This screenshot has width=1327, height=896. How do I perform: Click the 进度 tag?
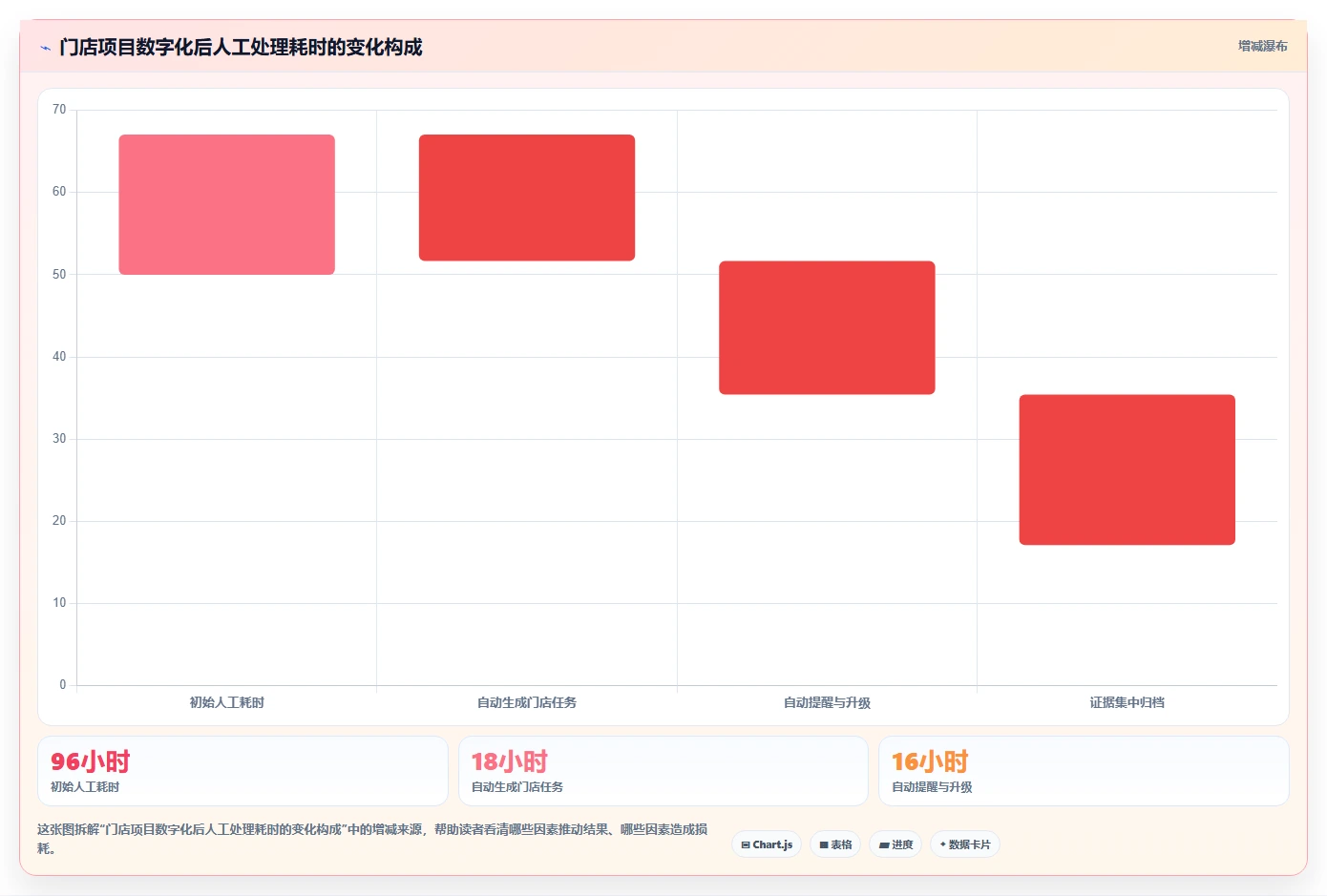click(x=895, y=844)
